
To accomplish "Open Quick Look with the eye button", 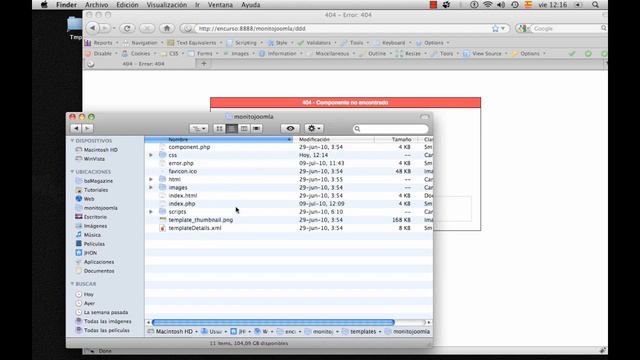I will coord(290,129).
